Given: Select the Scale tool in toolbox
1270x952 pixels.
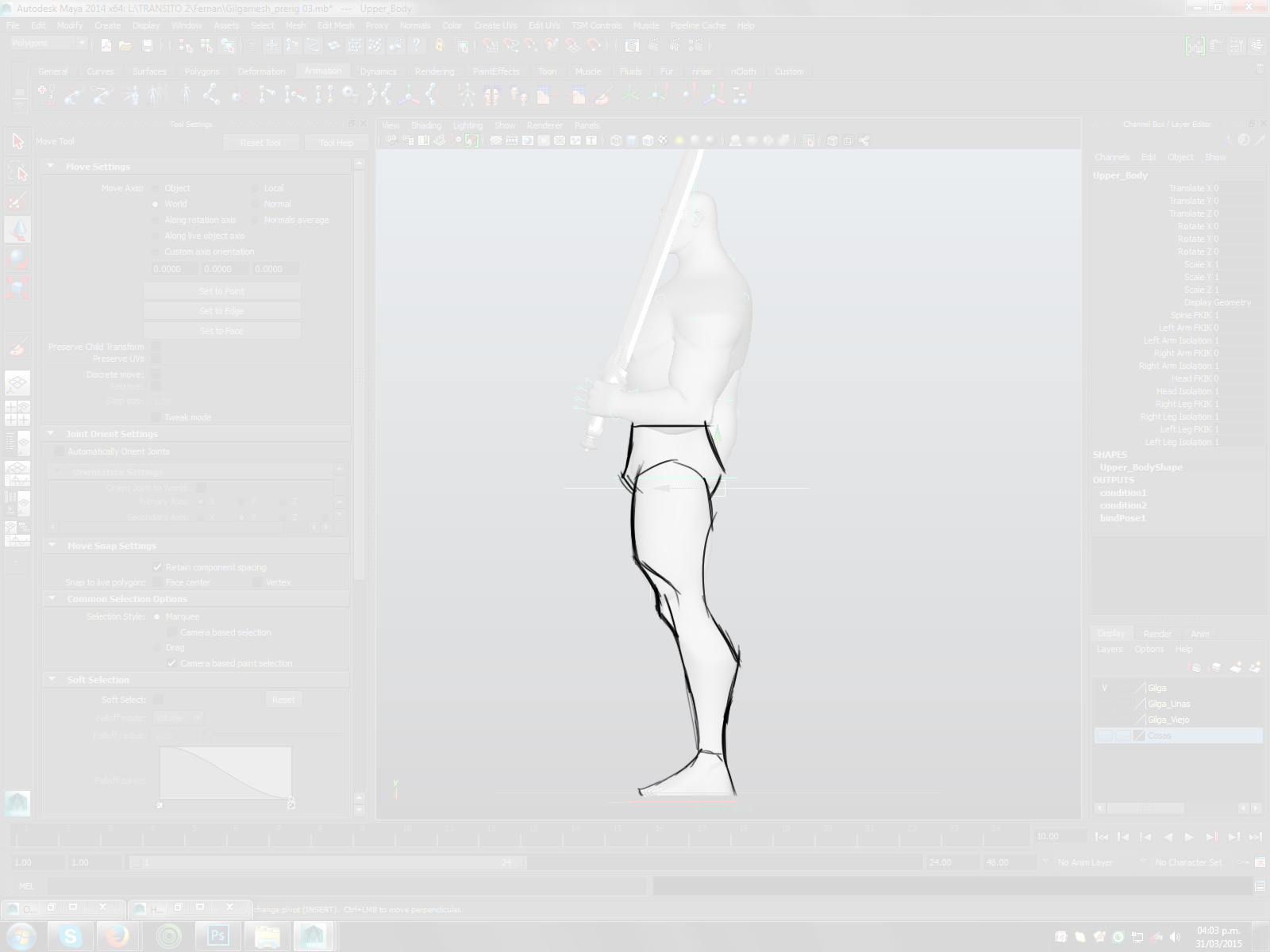Looking at the screenshot, I should 17,287.
